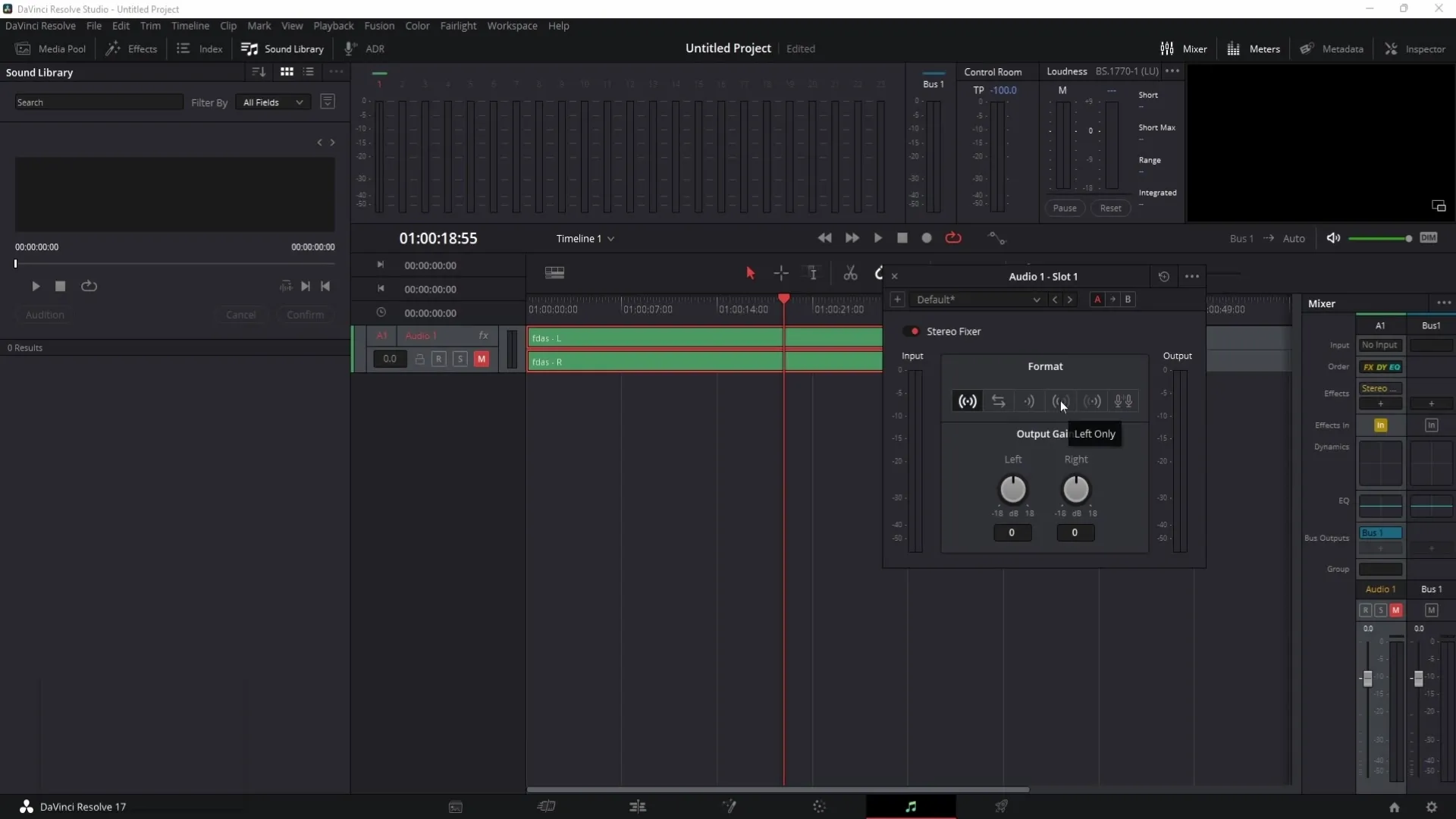This screenshot has width=1456, height=819.
Task: Click the playhead position timecode field
Action: click(x=439, y=238)
